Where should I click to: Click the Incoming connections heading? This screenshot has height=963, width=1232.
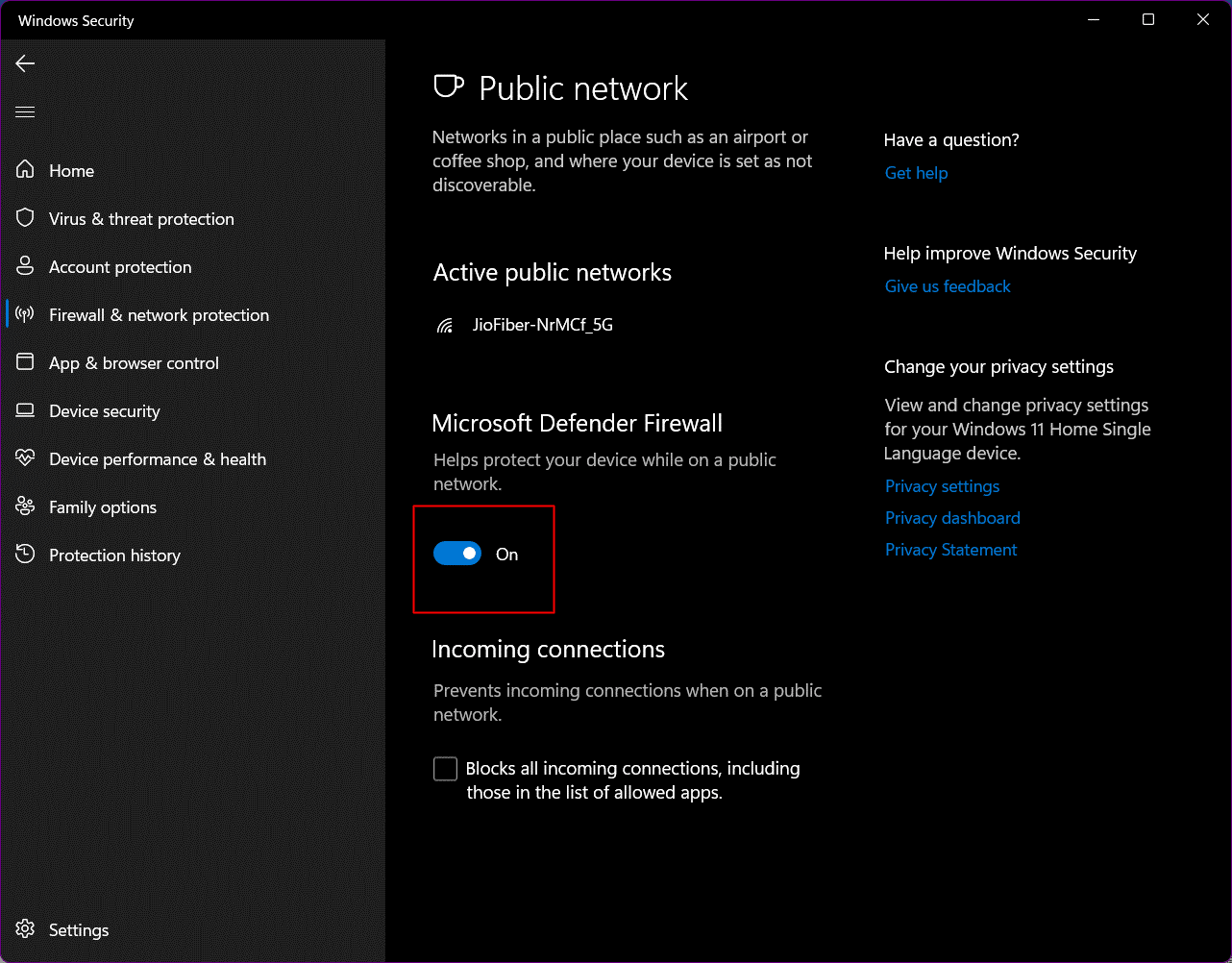[548, 649]
